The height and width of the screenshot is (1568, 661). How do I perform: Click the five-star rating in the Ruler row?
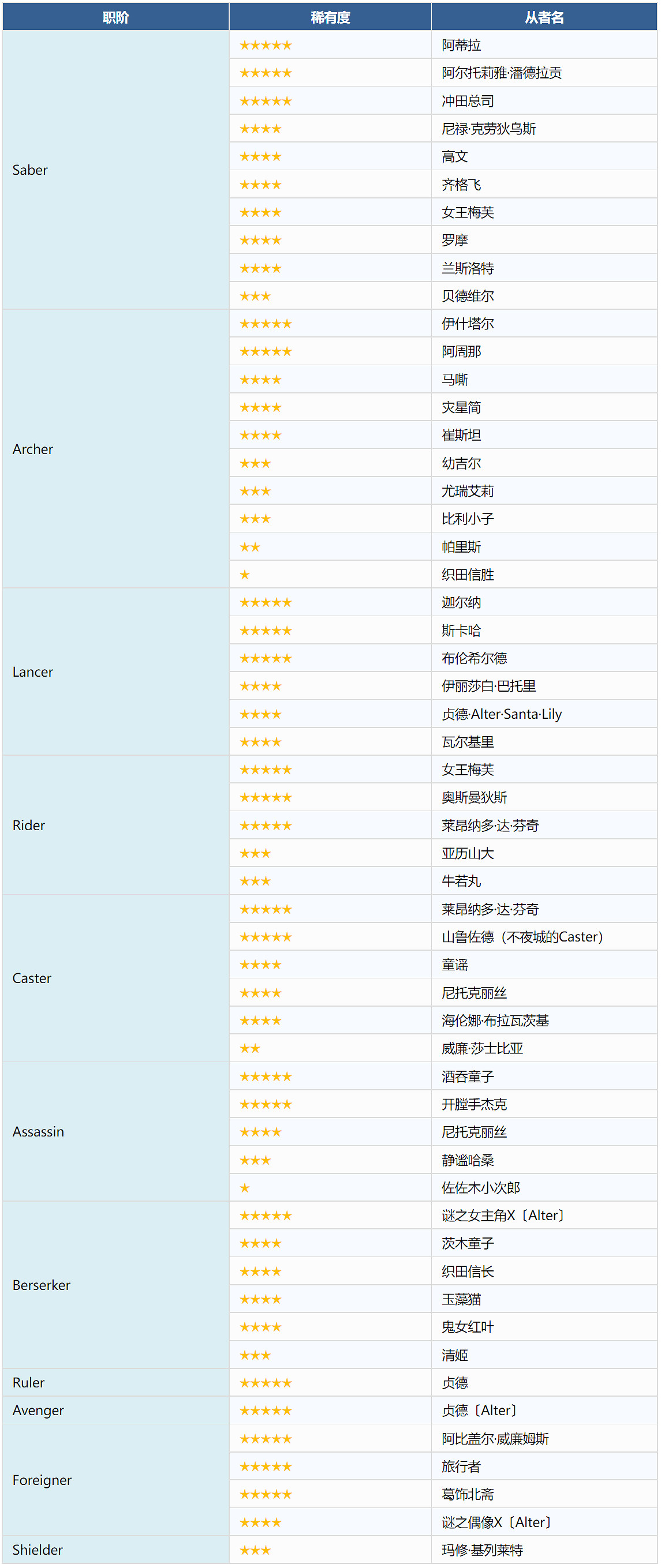coord(266,1383)
